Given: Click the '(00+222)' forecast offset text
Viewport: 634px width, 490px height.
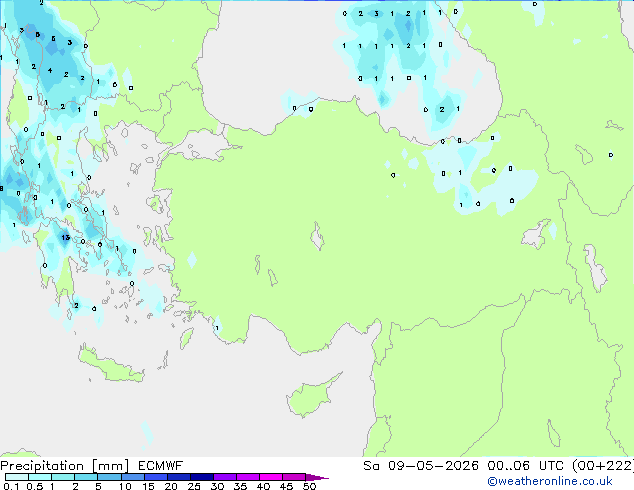Looking at the screenshot, I should [x=603, y=466].
